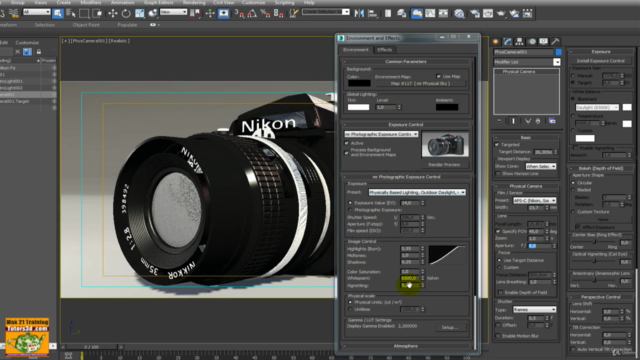Open Create command panel tab
640x360 pixels.
click(496, 42)
